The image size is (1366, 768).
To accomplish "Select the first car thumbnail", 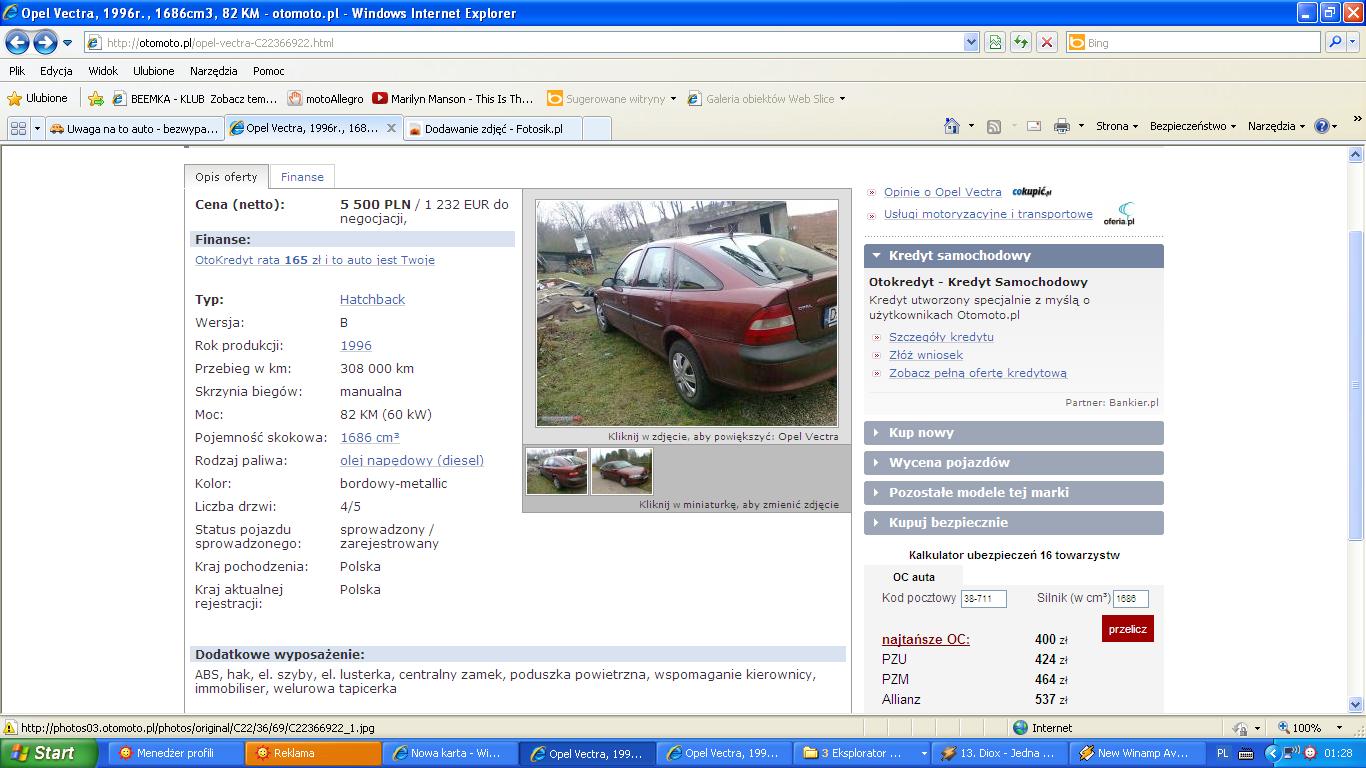I will tap(557, 471).
